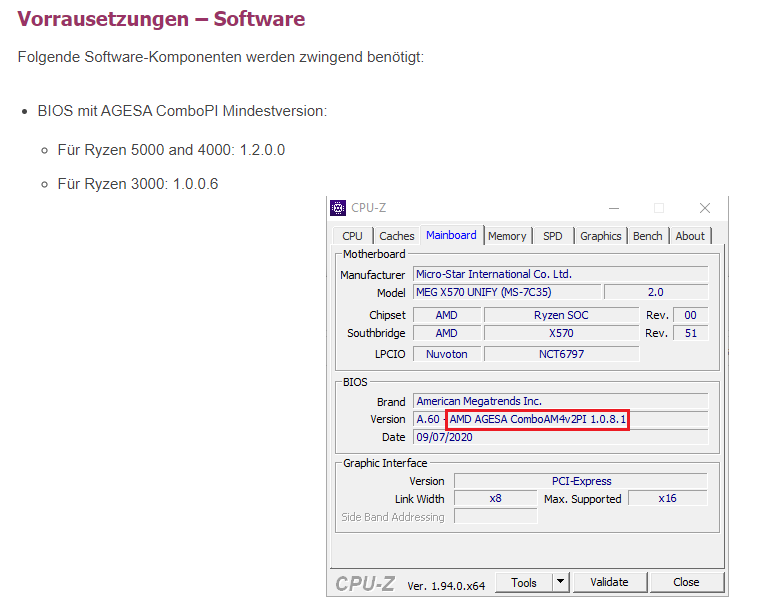The image size is (765, 613).
Task: Select the Link Width value x8
Action: pyautogui.click(x=495, y=498)
